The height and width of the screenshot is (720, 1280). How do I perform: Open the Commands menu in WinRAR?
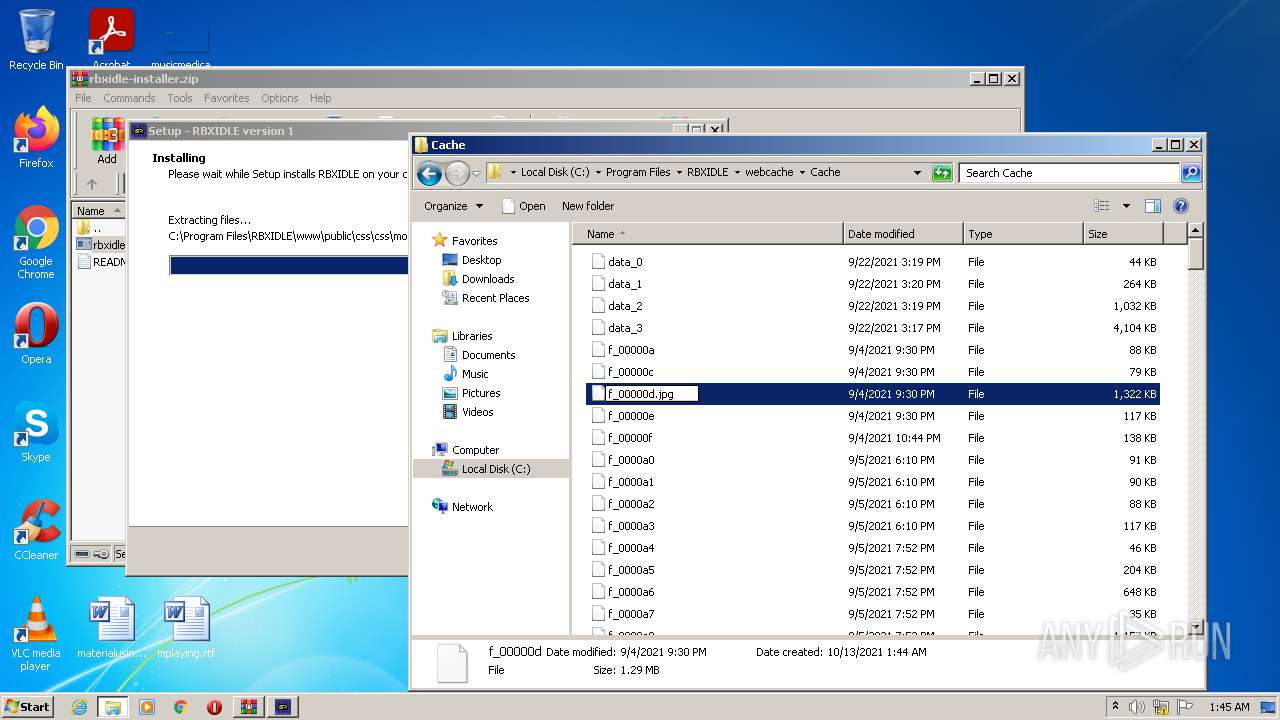129,98
